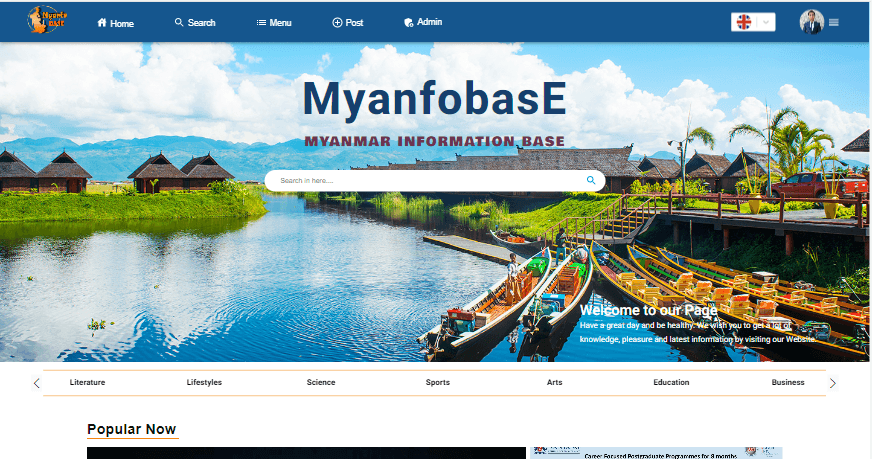Click the Myanfobase logo in navbar
The image size is (872, 459).
point(47,19)
